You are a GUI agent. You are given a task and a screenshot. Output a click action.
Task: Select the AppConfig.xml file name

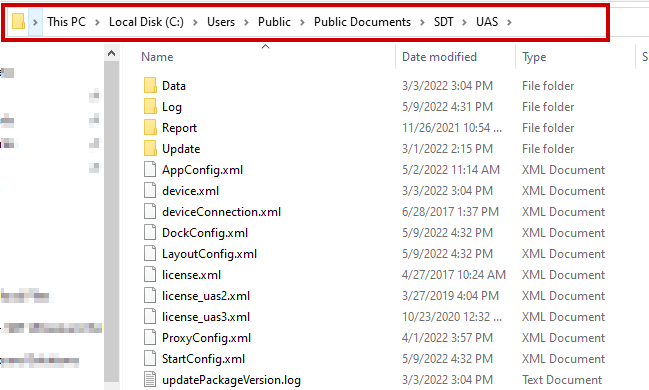[202, 170]
